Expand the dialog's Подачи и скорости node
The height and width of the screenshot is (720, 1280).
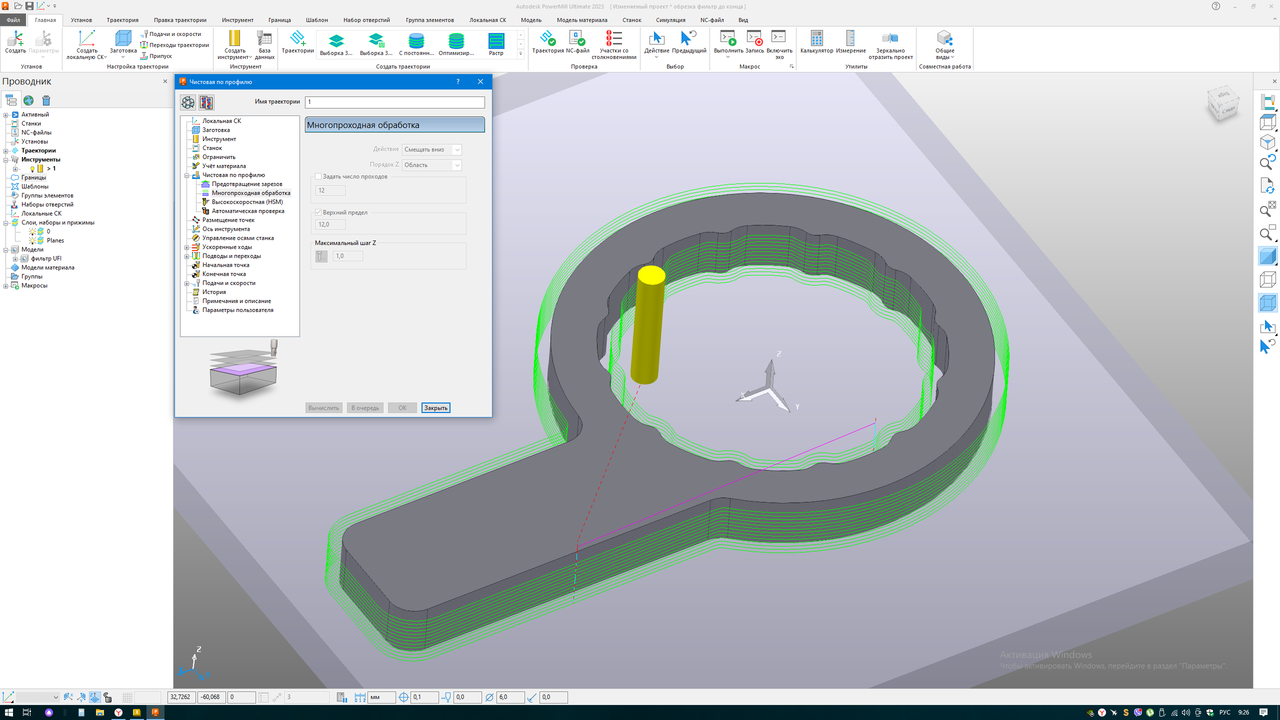pyautogui.click(x=186, y=283)
